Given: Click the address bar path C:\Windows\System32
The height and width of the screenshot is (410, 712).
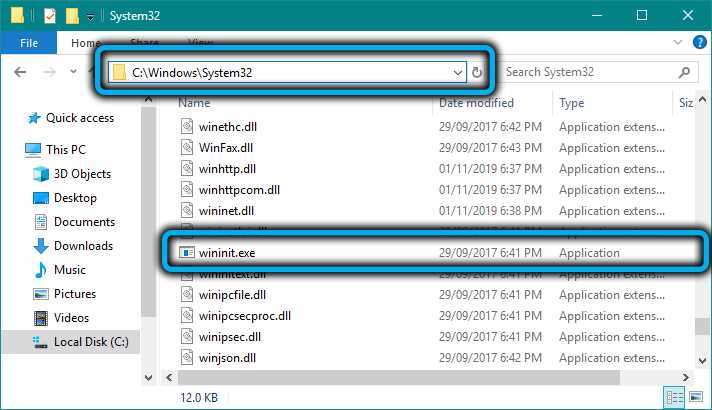Looking at the screenshot, I should click(x=192, y=73).
